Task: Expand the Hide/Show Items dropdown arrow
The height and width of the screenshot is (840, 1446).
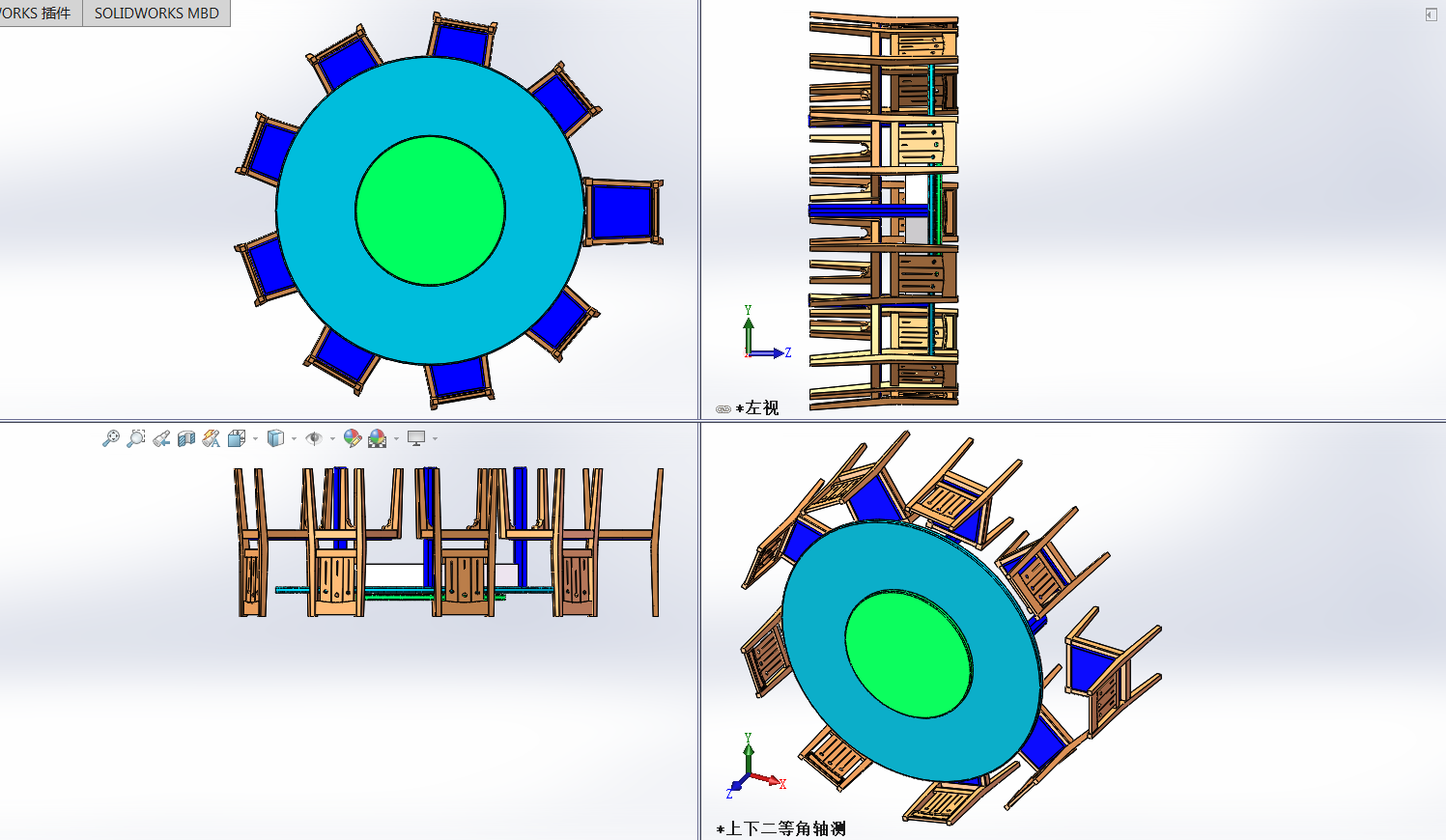Action: [x=332, y=439]
